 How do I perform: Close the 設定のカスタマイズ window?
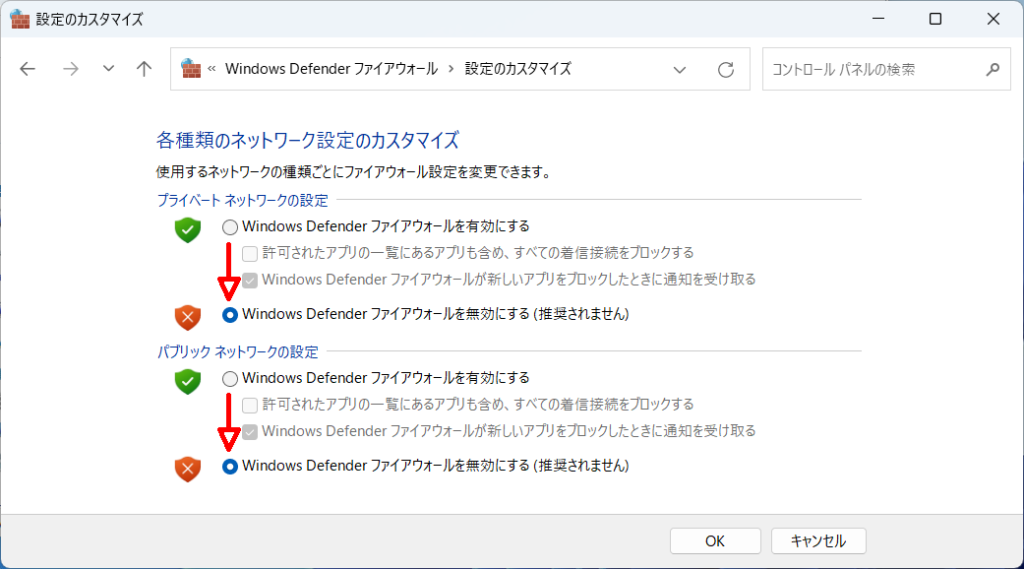click(993, 19)
